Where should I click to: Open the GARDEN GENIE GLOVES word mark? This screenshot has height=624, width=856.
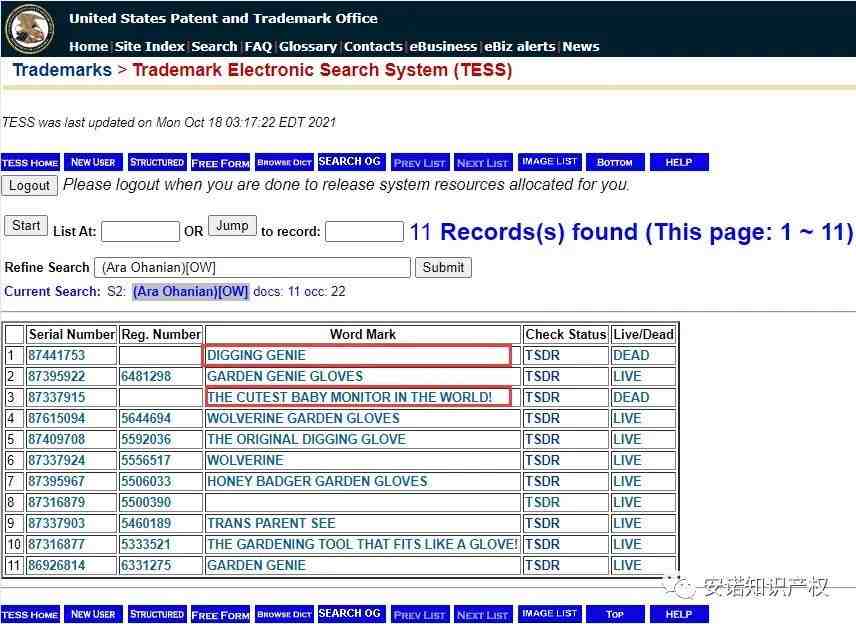(285, 376)
